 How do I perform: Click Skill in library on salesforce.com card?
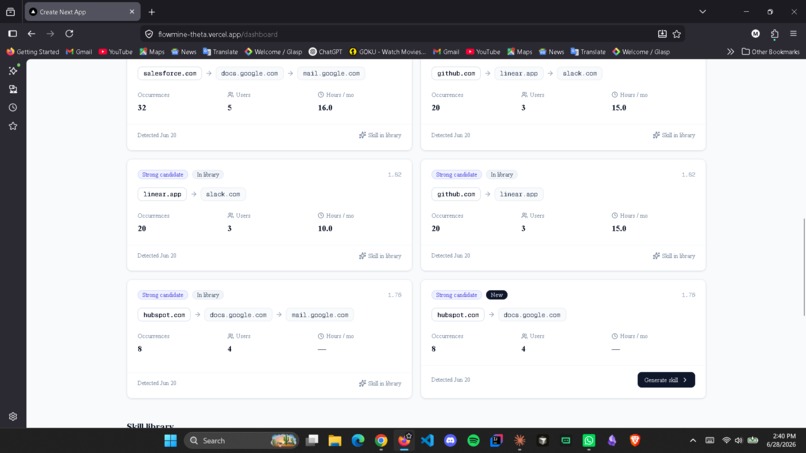point(380,135)
